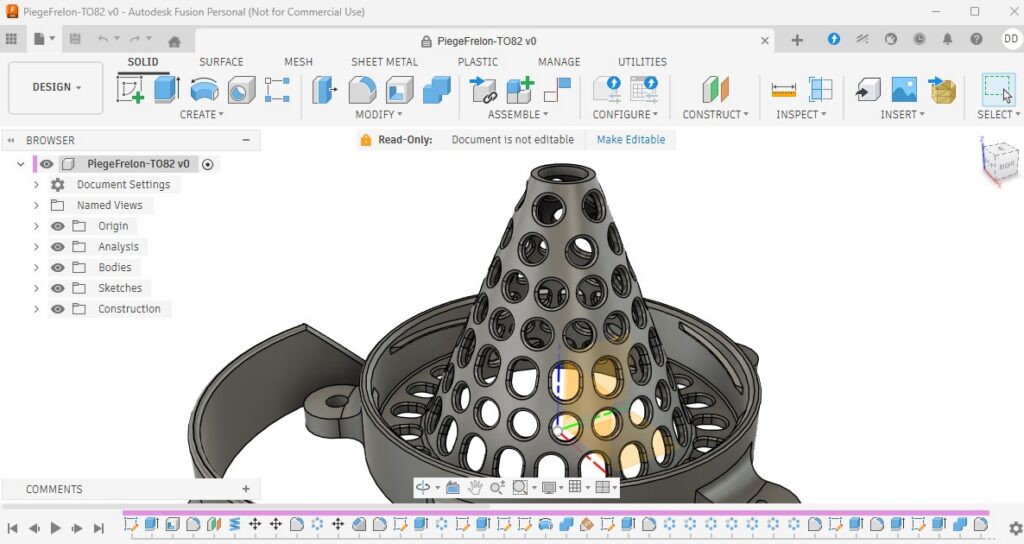The image size is (1024, 544).
Task: Click the ViewCube in the corner
Action: (x=999, y=160)
